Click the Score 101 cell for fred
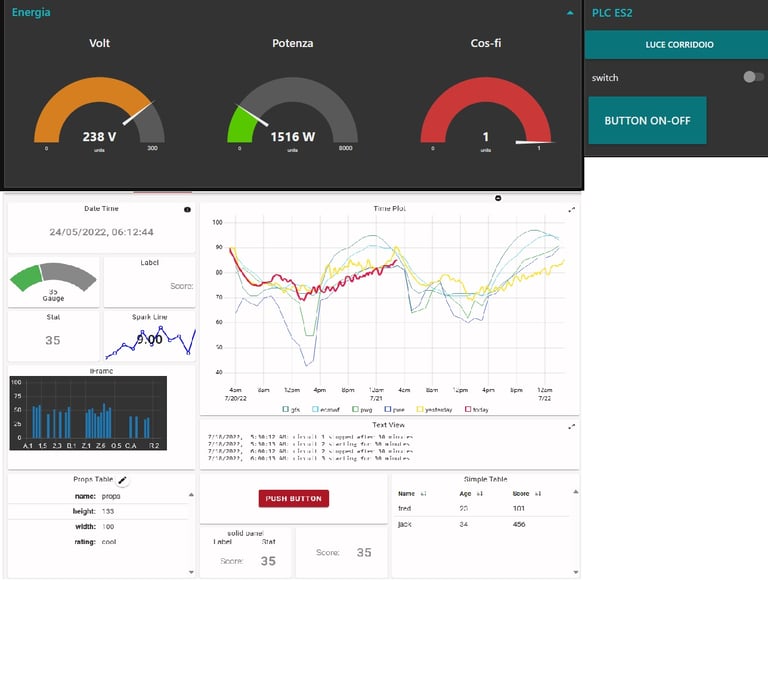Screen dimensions: 768x685 (x=518, y=508)
